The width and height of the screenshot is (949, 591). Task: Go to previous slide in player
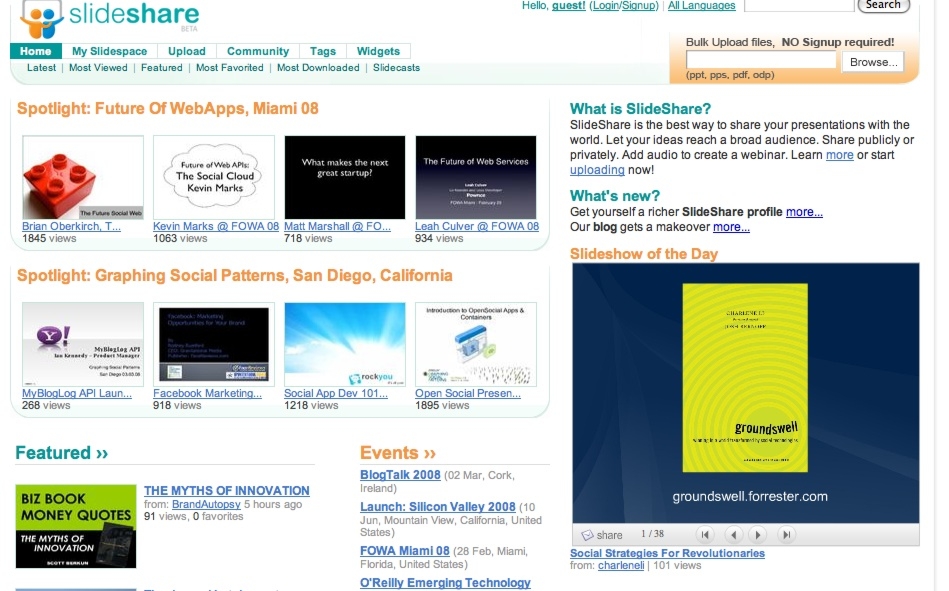[734, 535]
